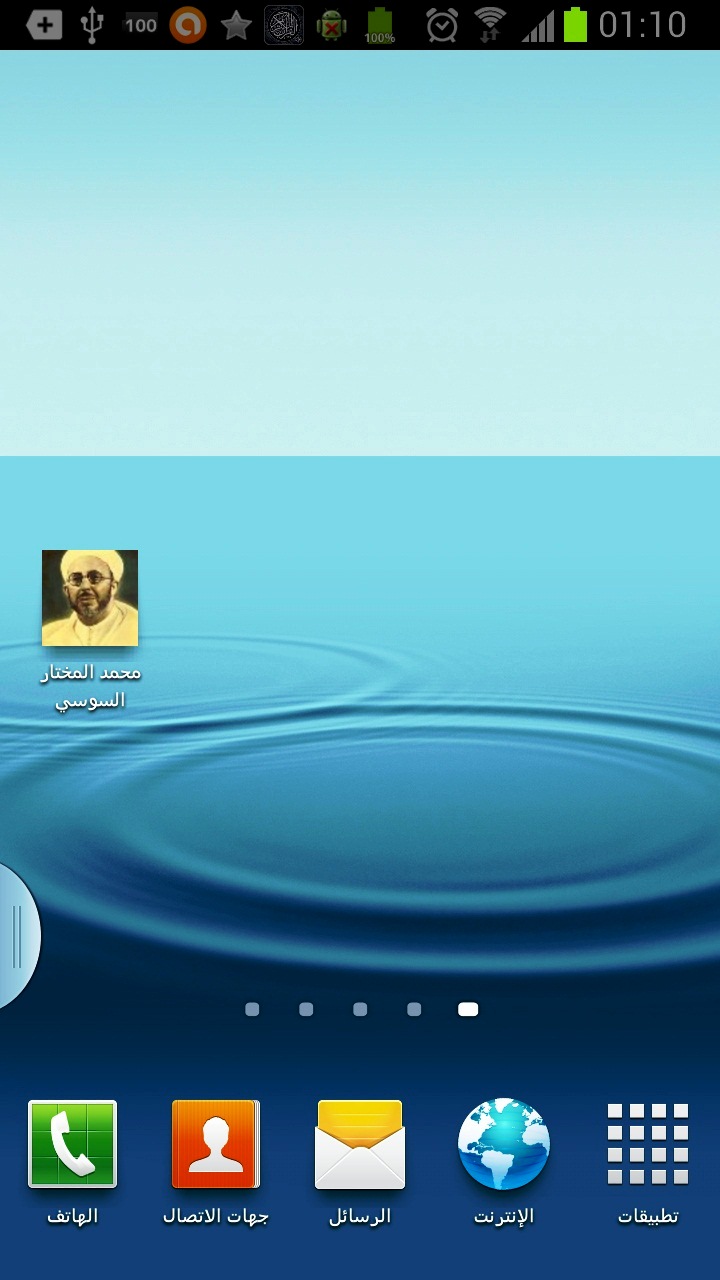Switch to the second home page dot
The width and height of the screenshot is (720, 1280).
point(306,1010)
